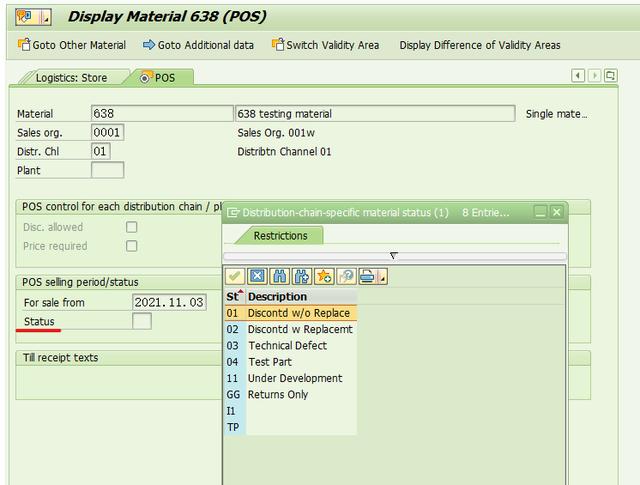Click the For sale from date field
The width and height of the screenshot is (640, 485).
coord(169,302)
